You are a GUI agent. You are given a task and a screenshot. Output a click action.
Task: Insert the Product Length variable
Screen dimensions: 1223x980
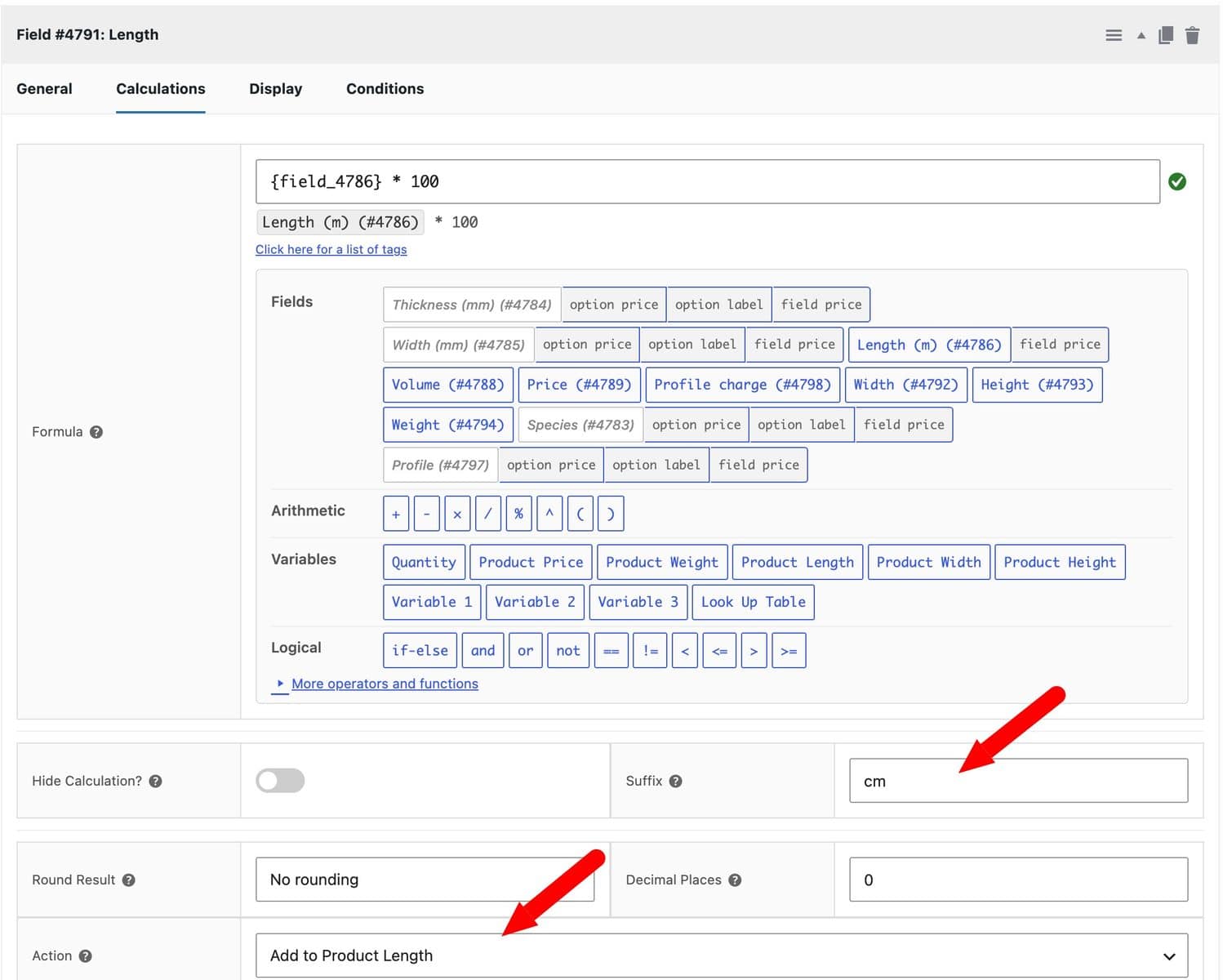pyautogui.click(x=798, y=562)
